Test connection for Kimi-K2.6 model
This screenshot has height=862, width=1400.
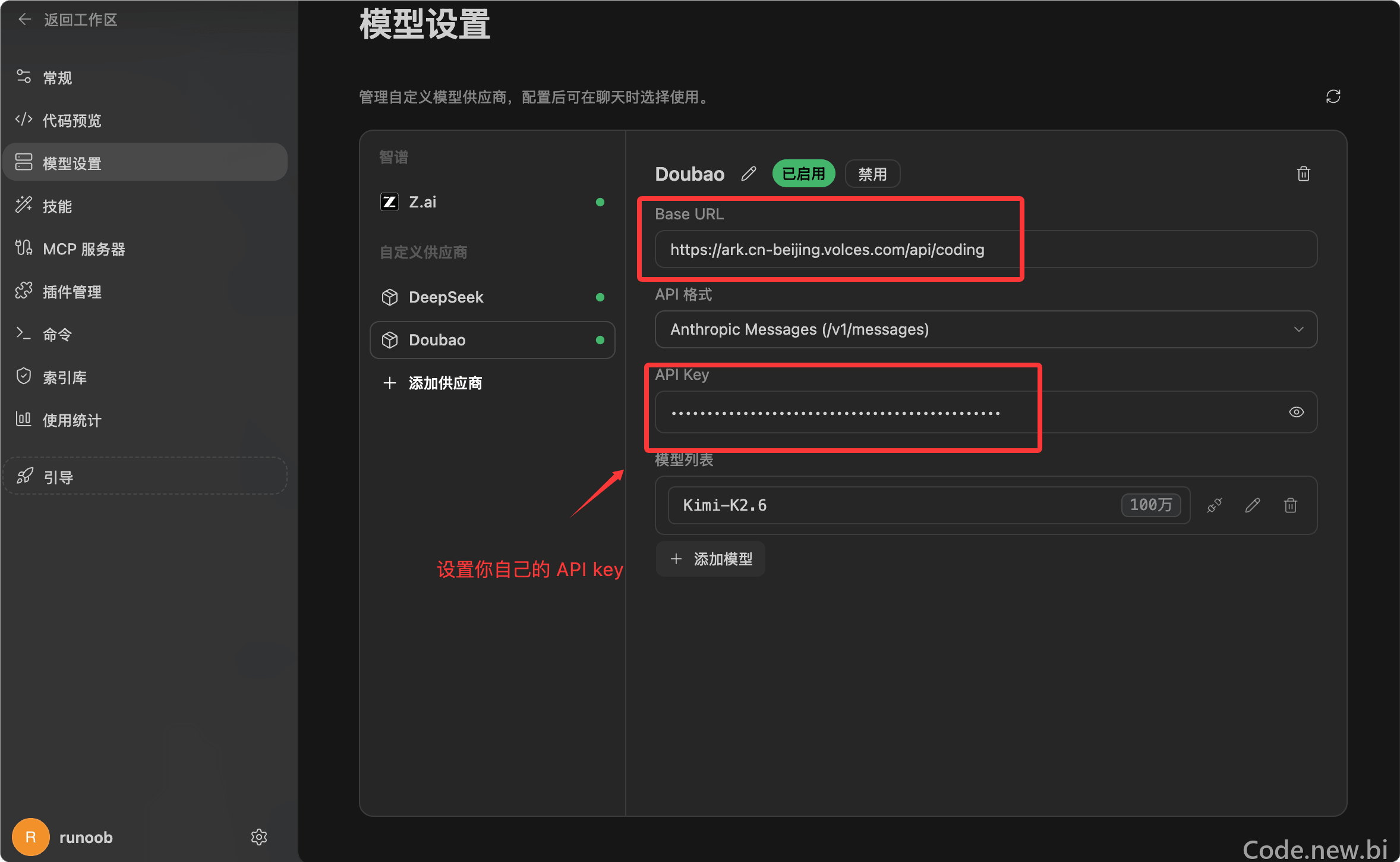pyautogui.click(x=1214, y=505)
